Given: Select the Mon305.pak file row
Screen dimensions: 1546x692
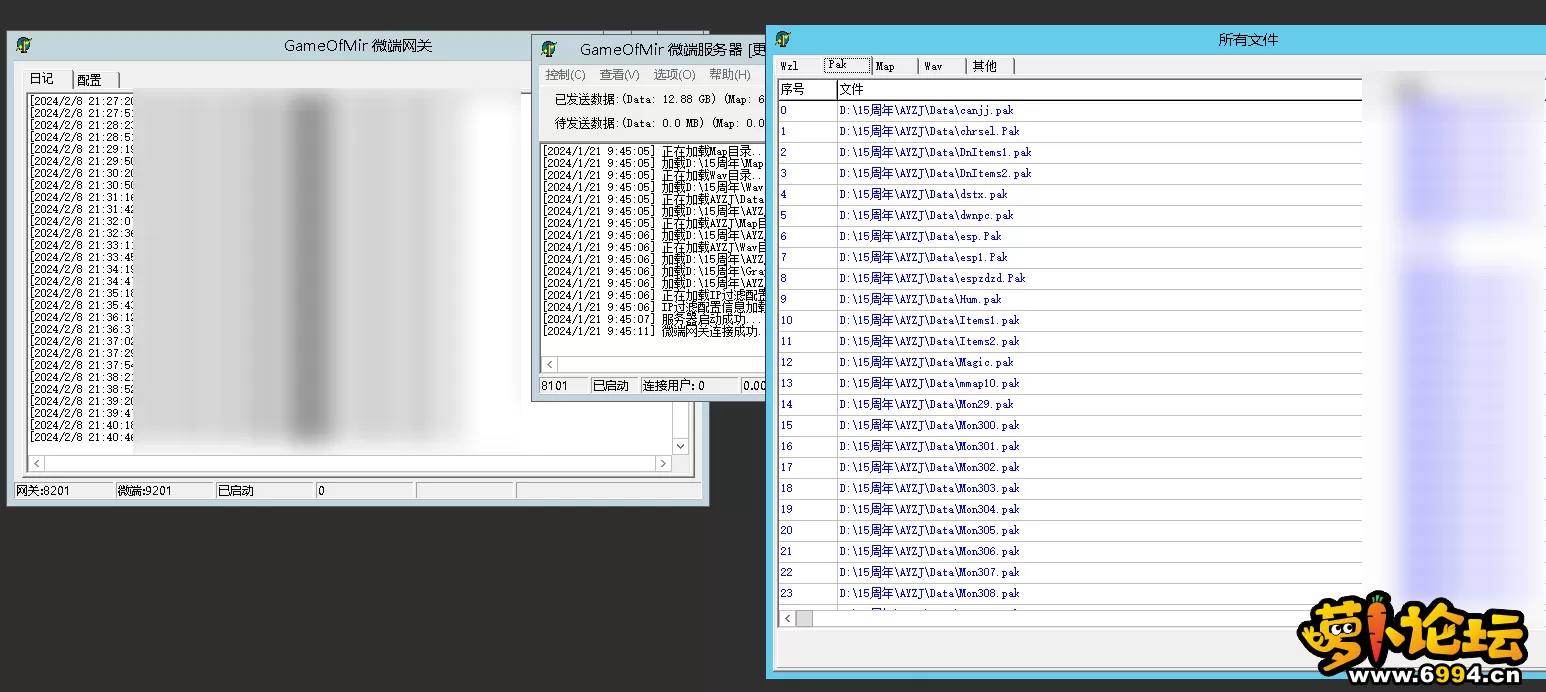Looking at the screenshot, I should coord(1069,530).
